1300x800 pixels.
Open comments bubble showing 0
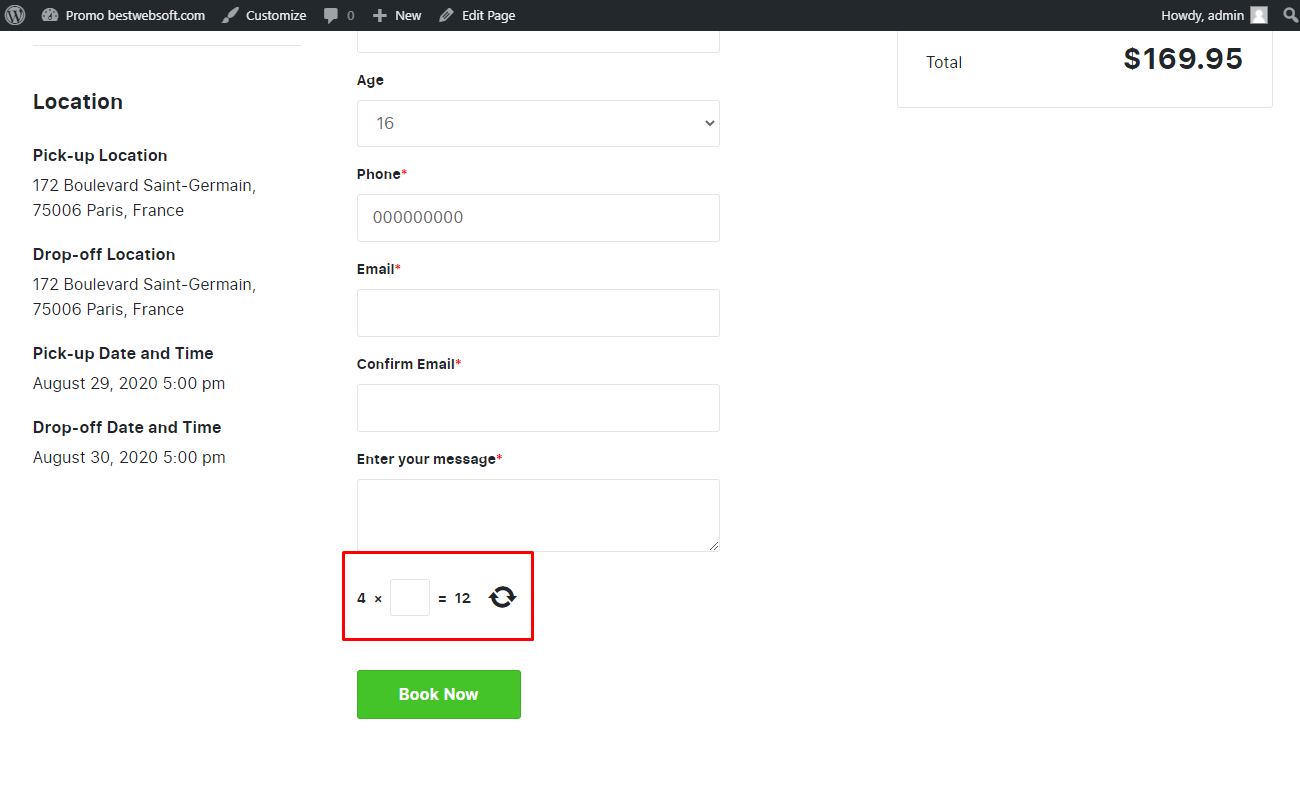click(x=339, y=15)
